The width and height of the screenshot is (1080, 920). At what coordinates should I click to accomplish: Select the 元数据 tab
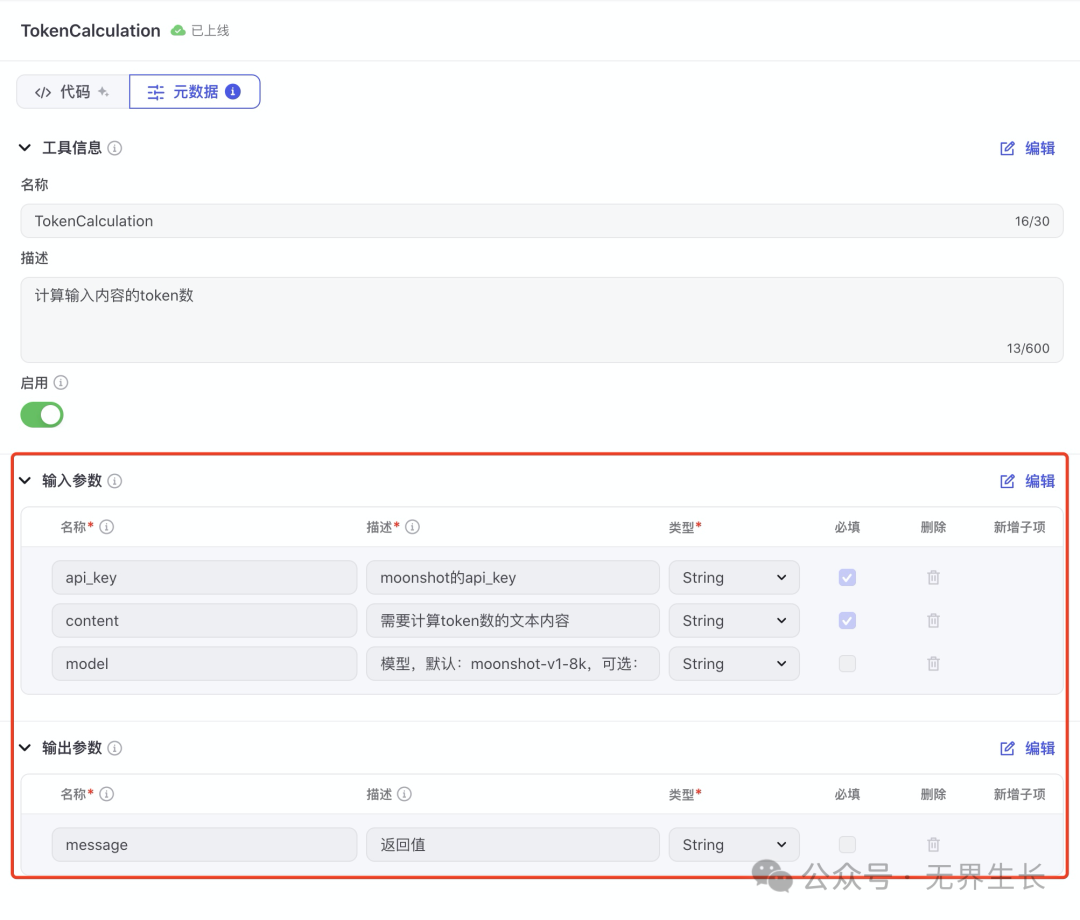[x=194, y=92]
